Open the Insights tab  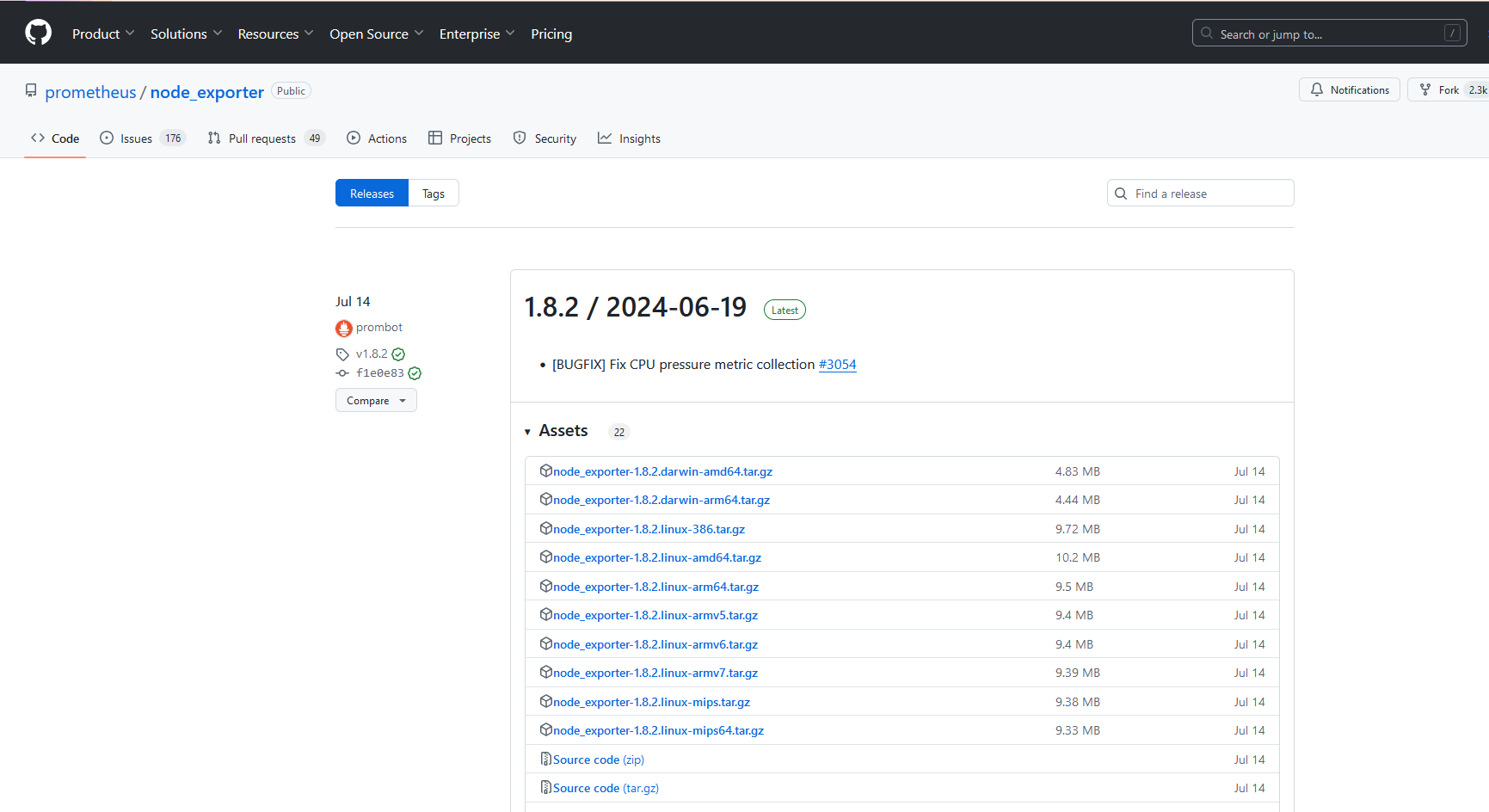pos(630,138)
